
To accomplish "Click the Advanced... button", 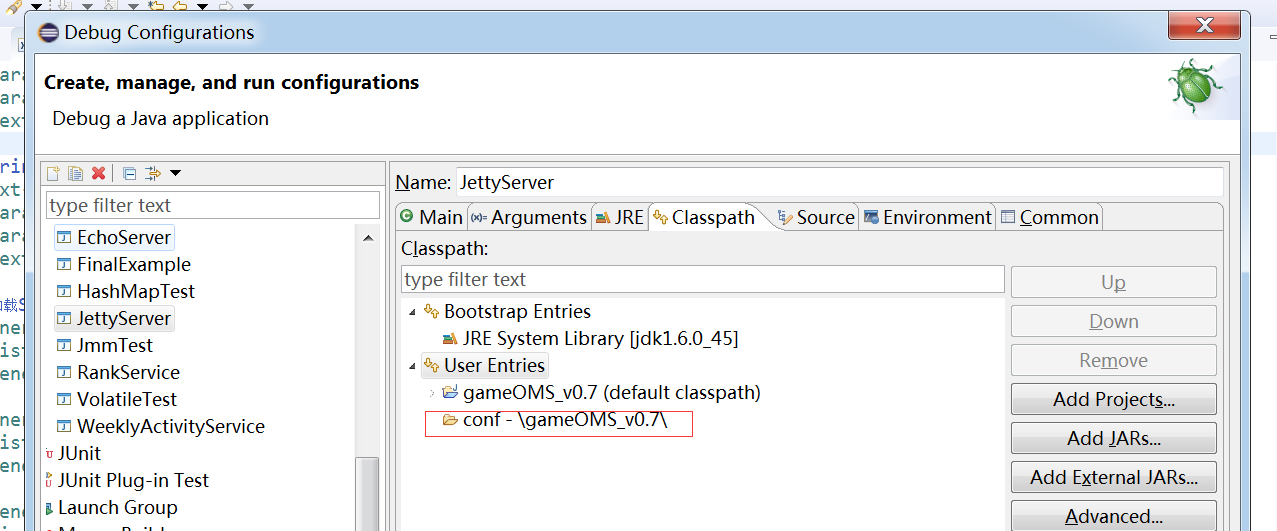I will 1113,516.
